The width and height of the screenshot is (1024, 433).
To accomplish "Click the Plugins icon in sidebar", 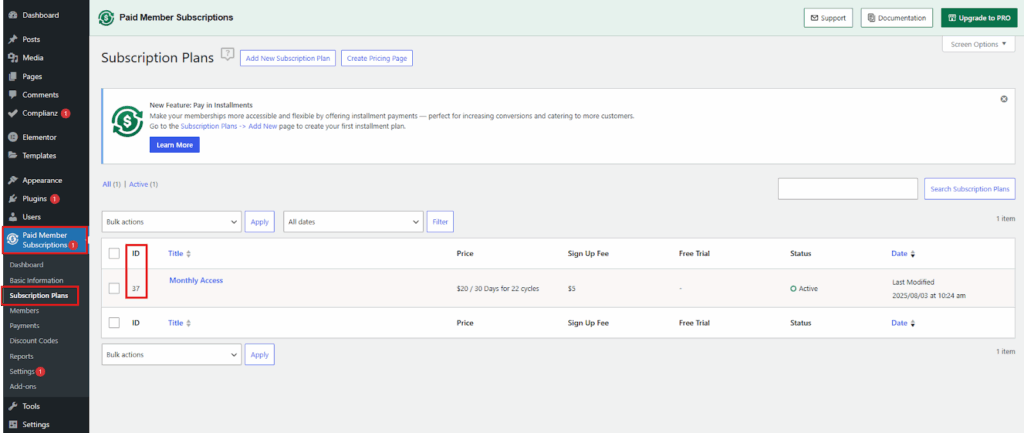I will [x=11, y=199].
